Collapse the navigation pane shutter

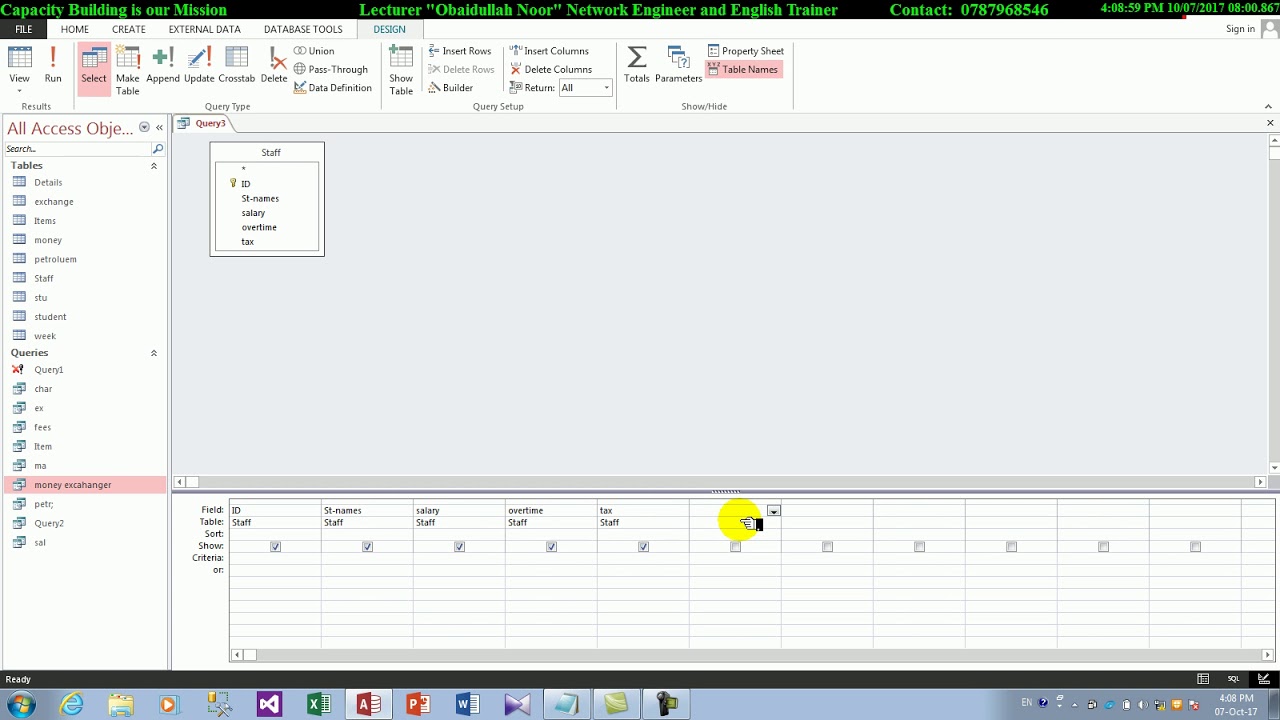(159, 128)
